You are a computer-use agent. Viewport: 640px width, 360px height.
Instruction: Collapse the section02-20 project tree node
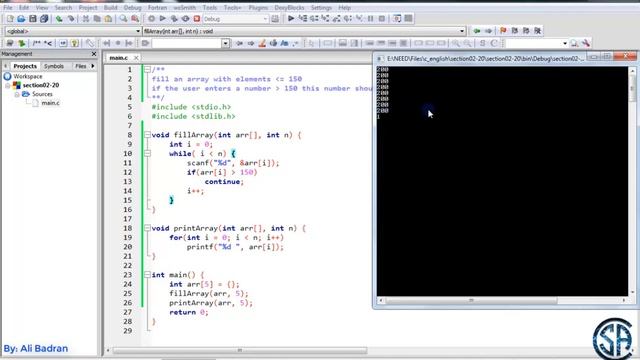[8, 85]
